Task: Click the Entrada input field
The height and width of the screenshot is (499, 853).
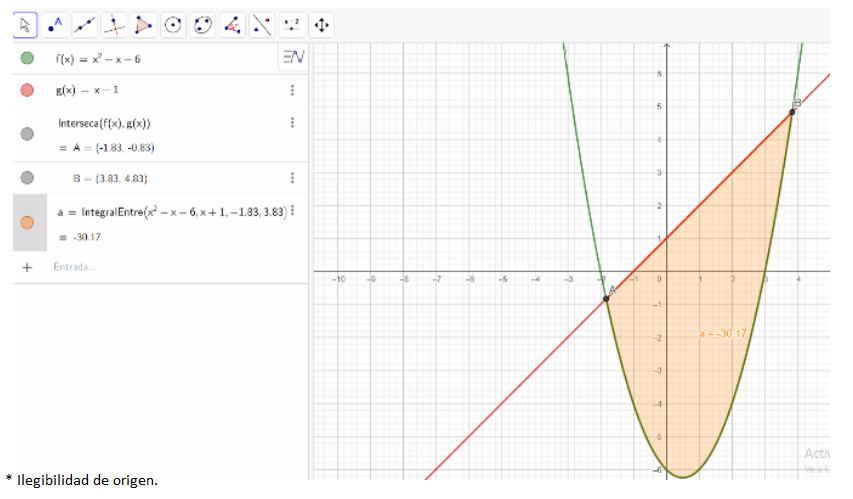Action: click(x=150, y=267)
